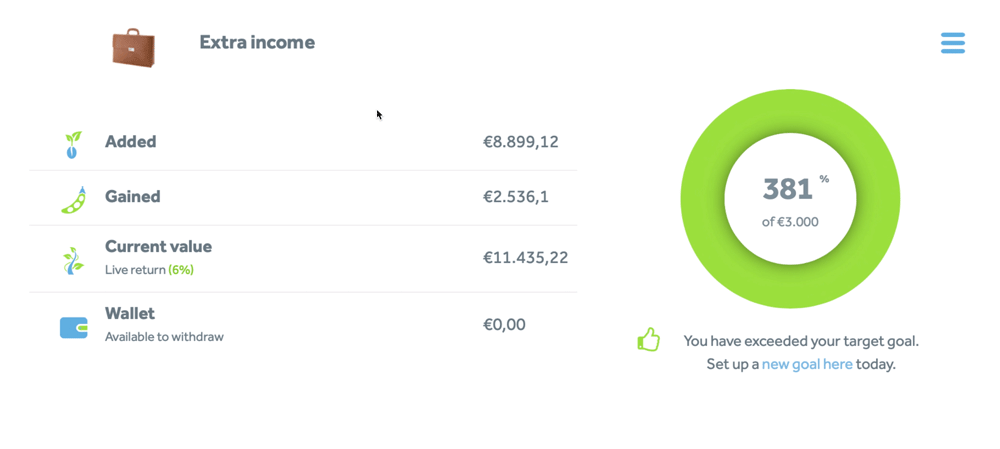Open the hamburger menu icon

pyautogui.click(x=953, y=43)
